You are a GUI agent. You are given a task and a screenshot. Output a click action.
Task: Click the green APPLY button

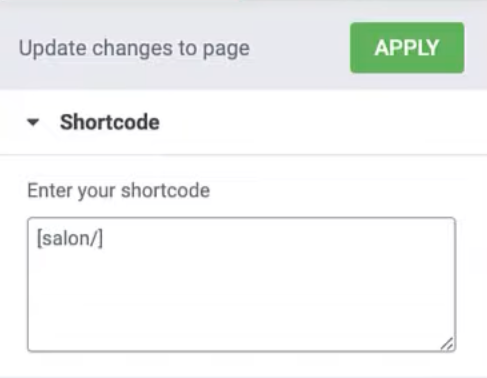click(x=407, y=48)
